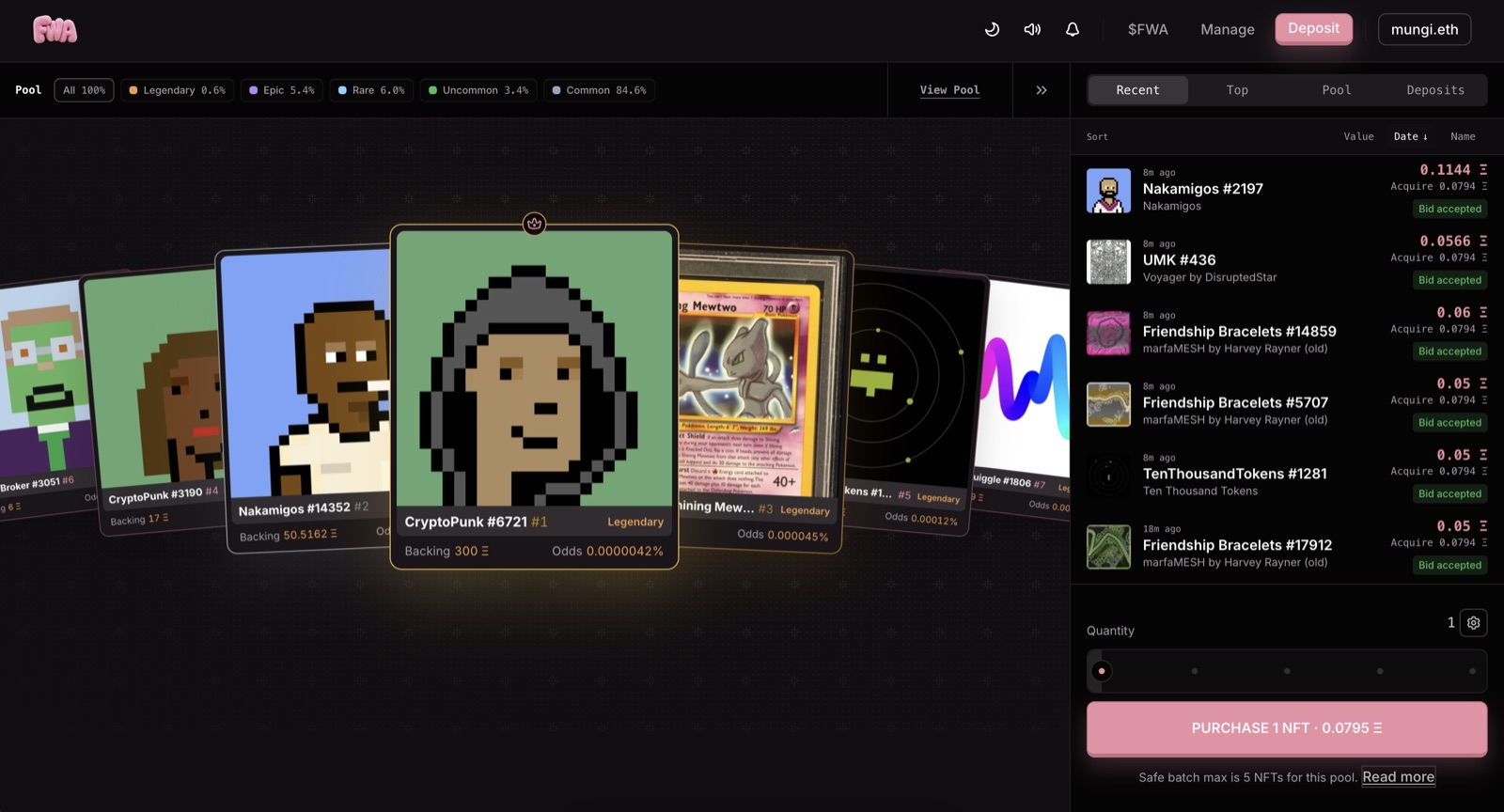Screen dimensions: 1504x812
Task: Open notifications bell
Action: coord(1073,29)
